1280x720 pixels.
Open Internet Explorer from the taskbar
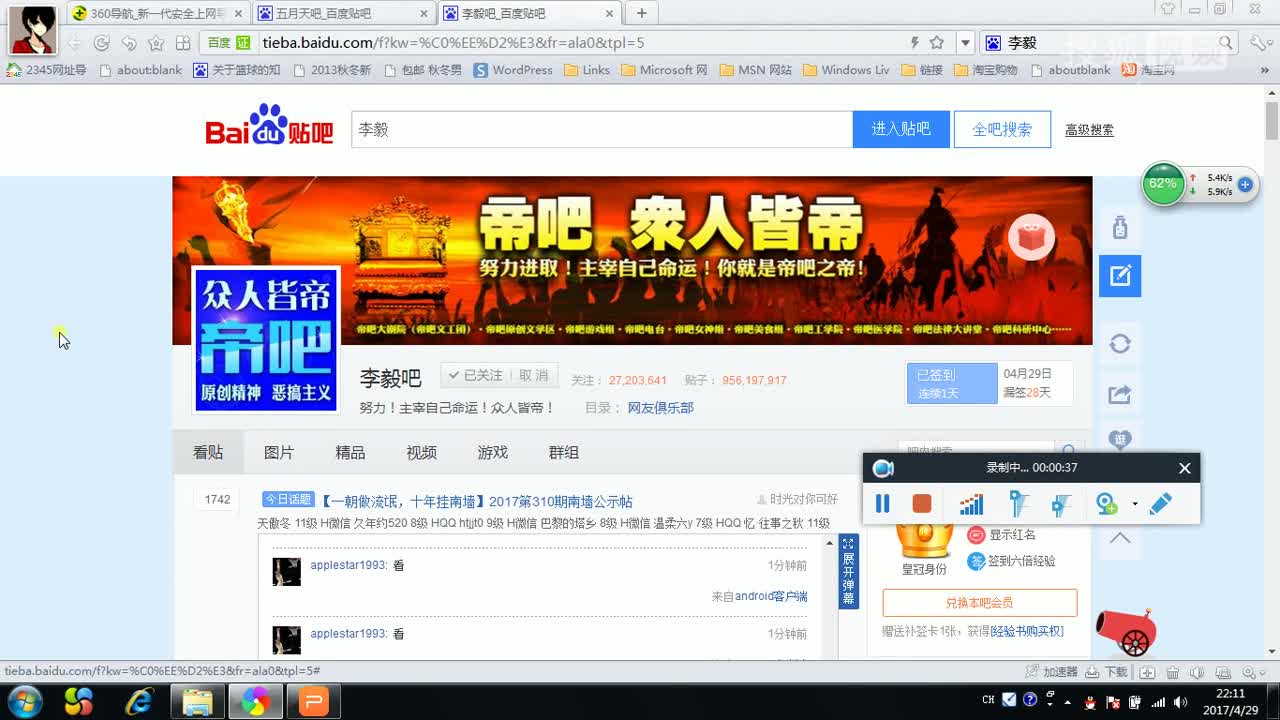click(x=140, y=701)
